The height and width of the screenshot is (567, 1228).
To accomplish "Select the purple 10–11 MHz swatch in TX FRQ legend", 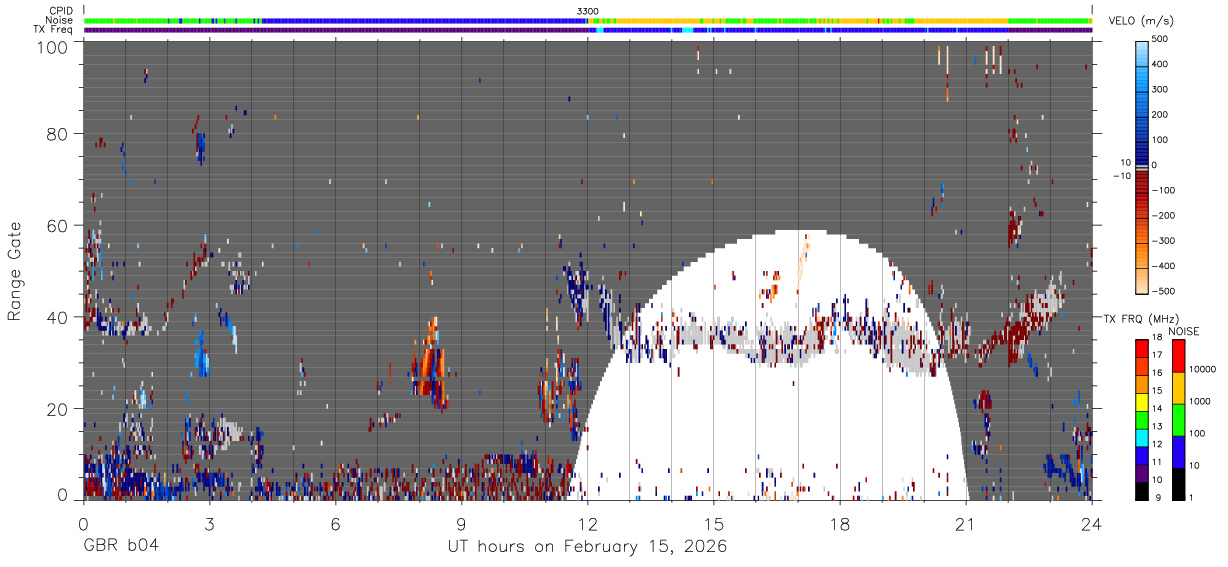I will [1143, 472].
